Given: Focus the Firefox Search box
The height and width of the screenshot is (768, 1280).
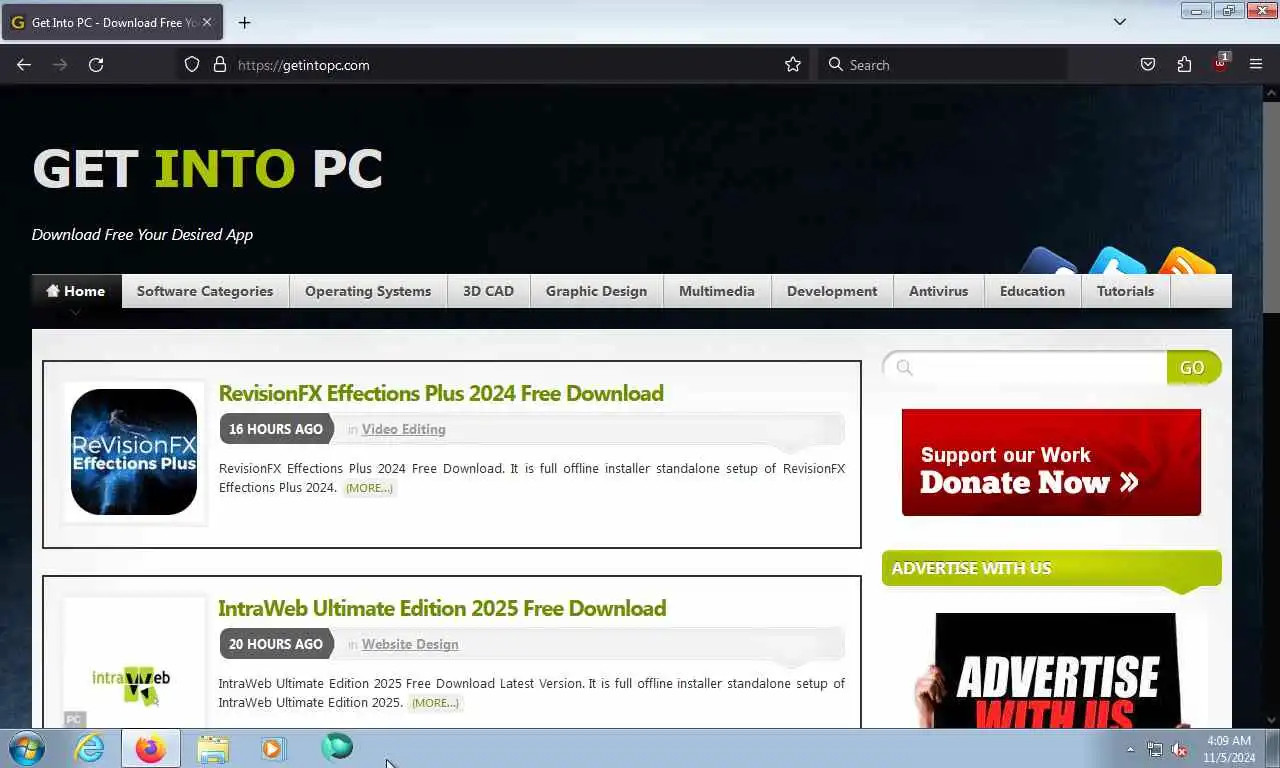Looking at the screenshot, I should coord(943,64).
